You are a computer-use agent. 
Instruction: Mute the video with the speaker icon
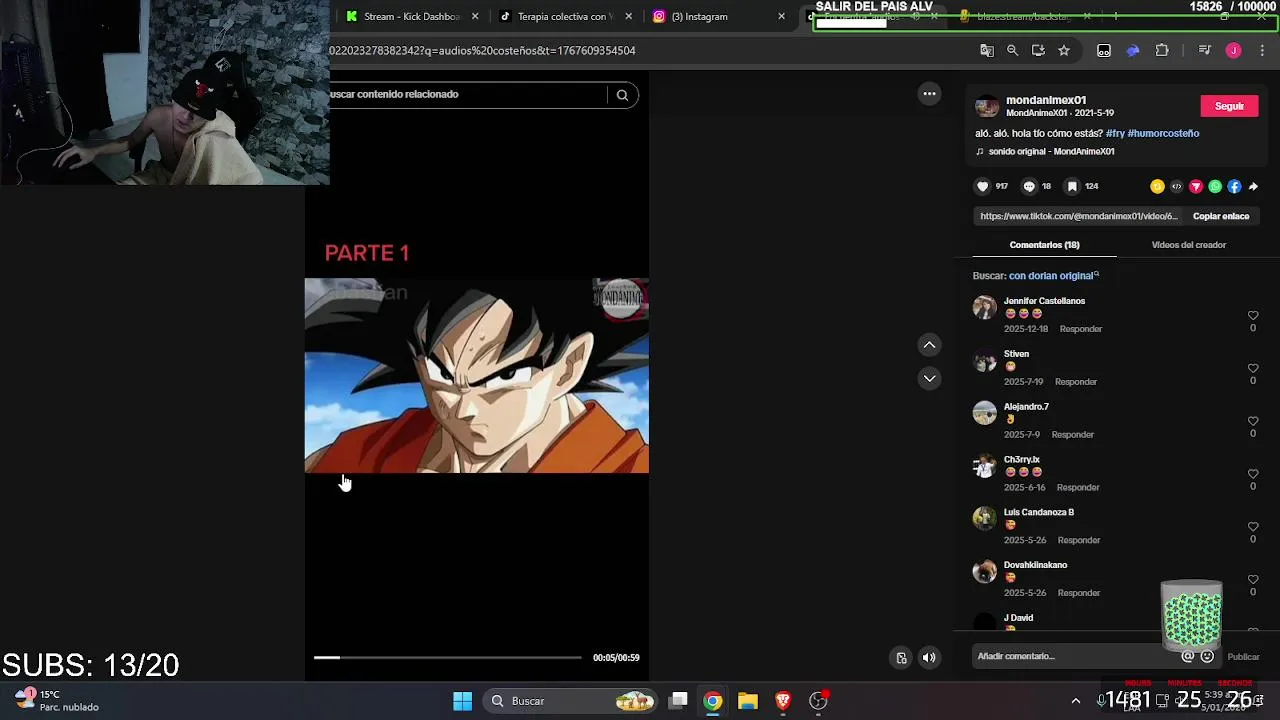click(x=929, y=657)
